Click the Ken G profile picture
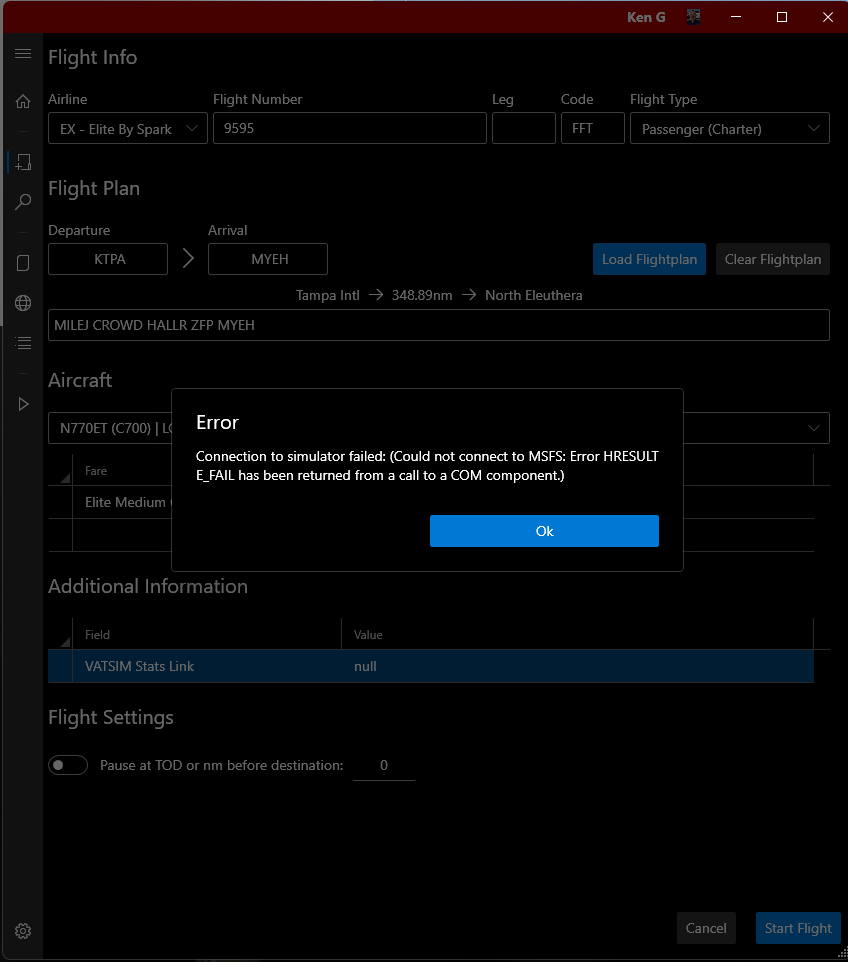Image resolution: width=848 pixels, height=962 pixels. pyautogui.click(x=694, y=17)
